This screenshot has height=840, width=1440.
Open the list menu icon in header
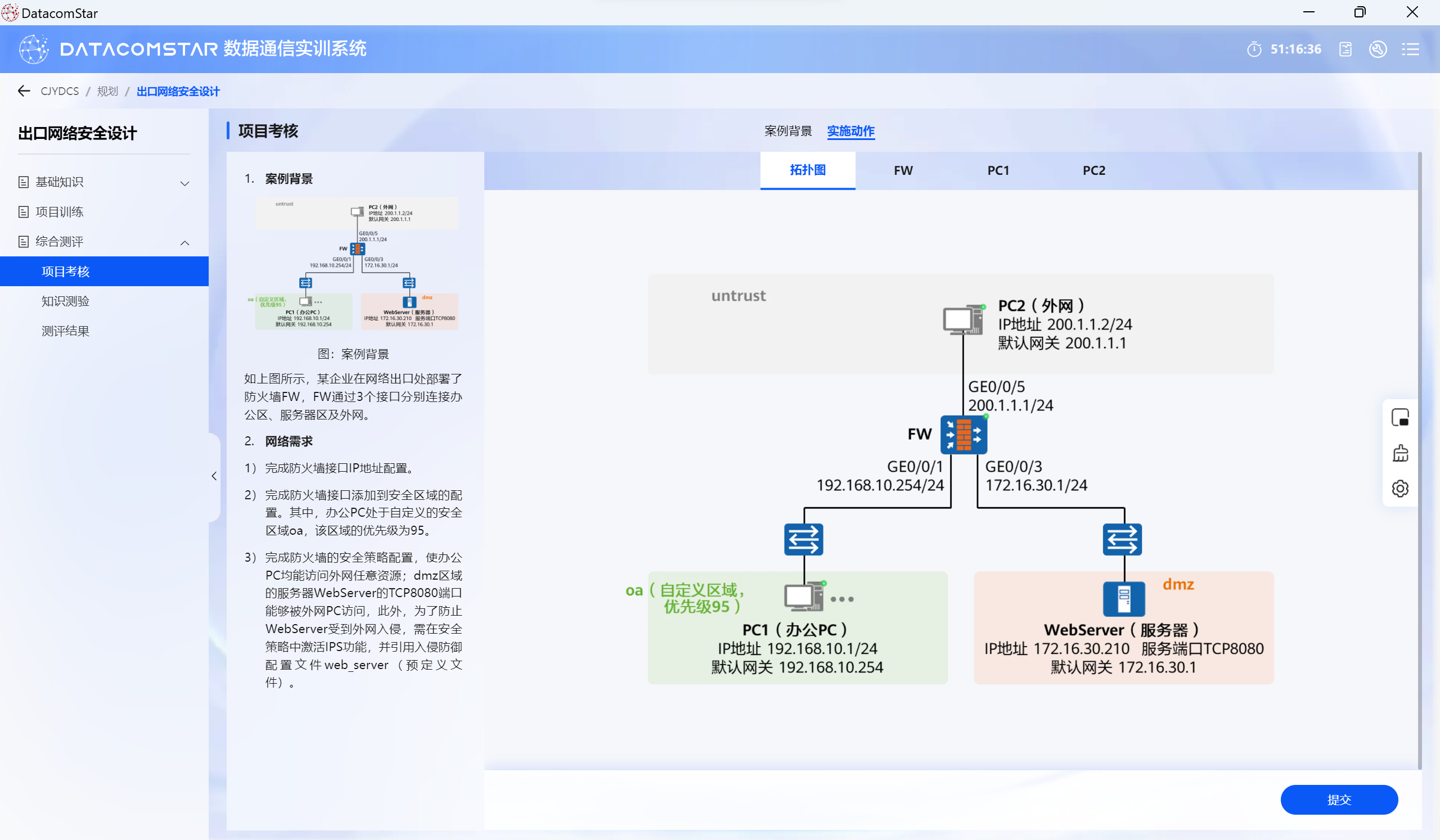[1410, 49]
